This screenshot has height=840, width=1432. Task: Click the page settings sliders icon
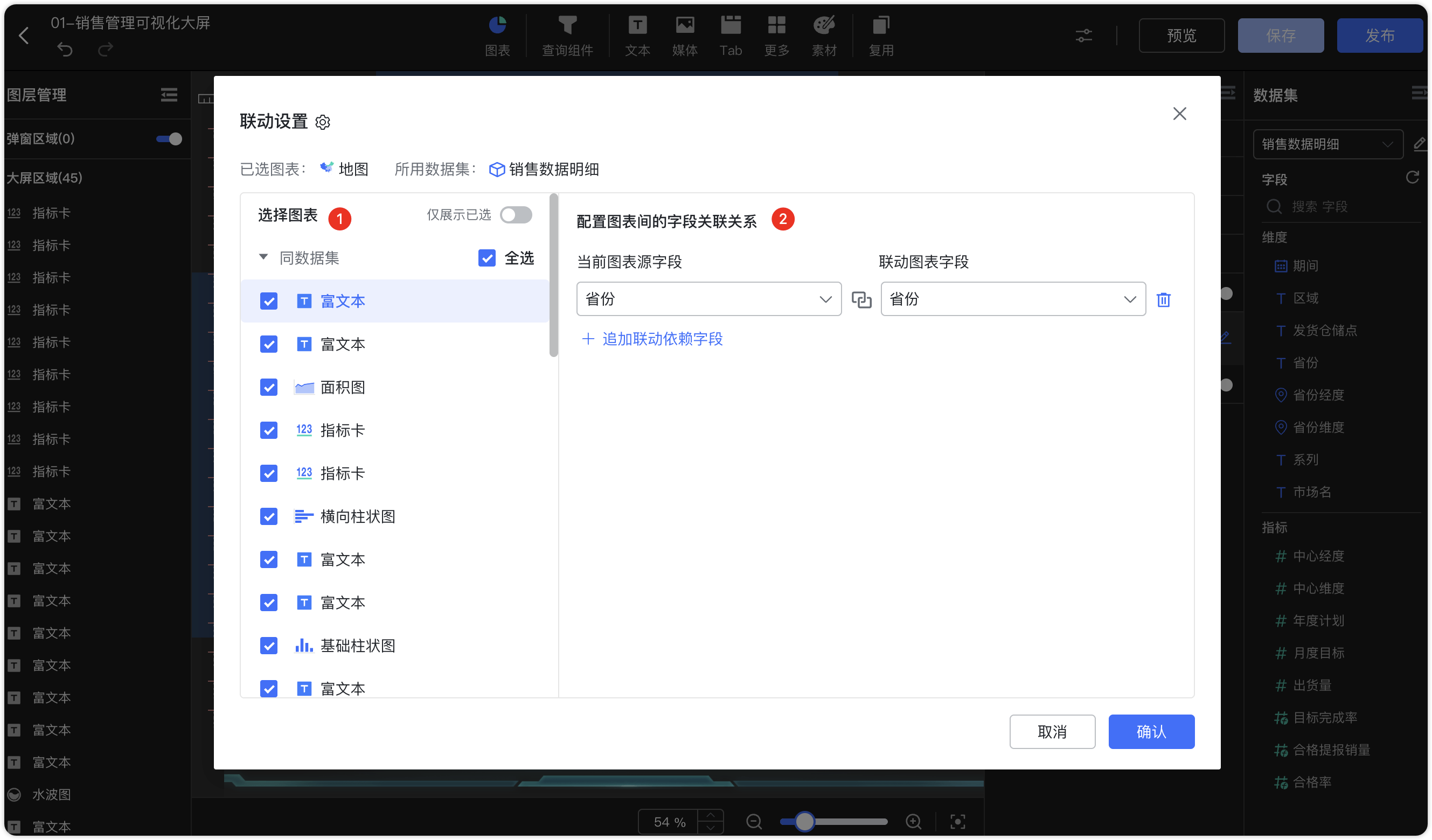(1083, 36)
